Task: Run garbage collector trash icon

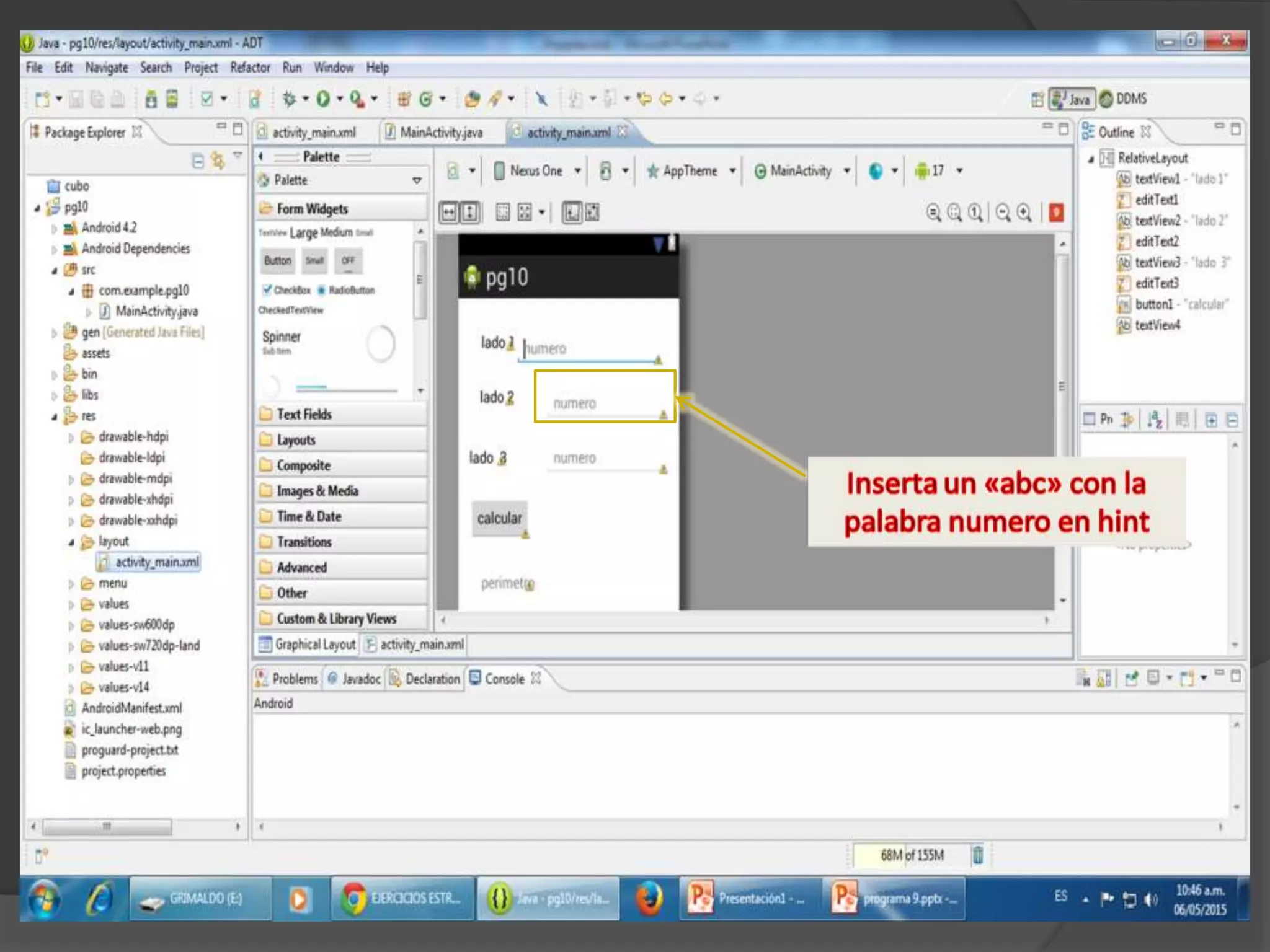Action: pos(978,855)
